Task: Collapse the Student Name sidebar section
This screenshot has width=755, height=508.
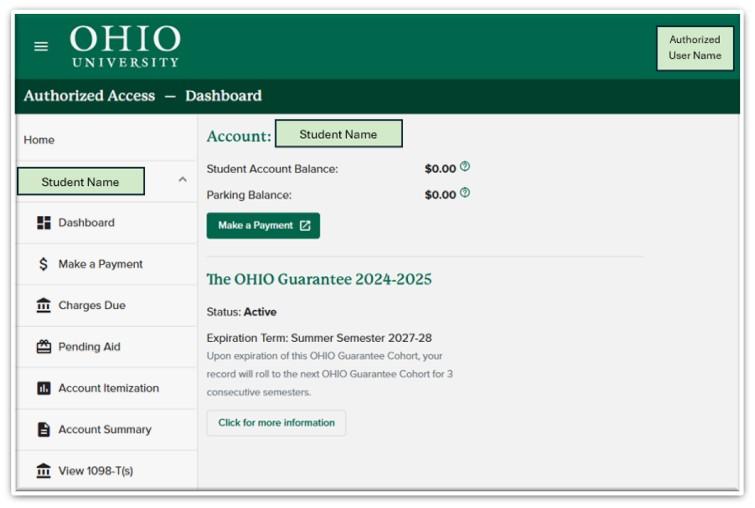Action: click(182, 180)
